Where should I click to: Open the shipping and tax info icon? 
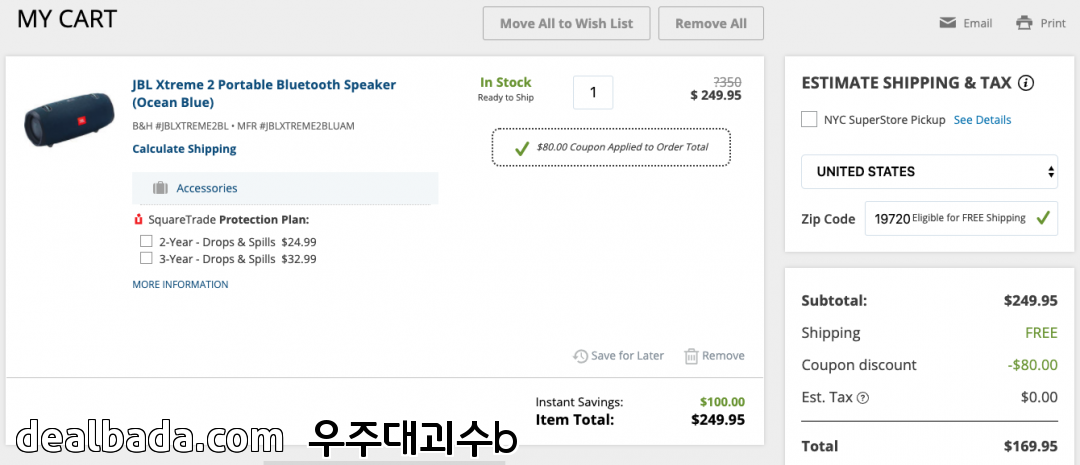(1026, 83)
